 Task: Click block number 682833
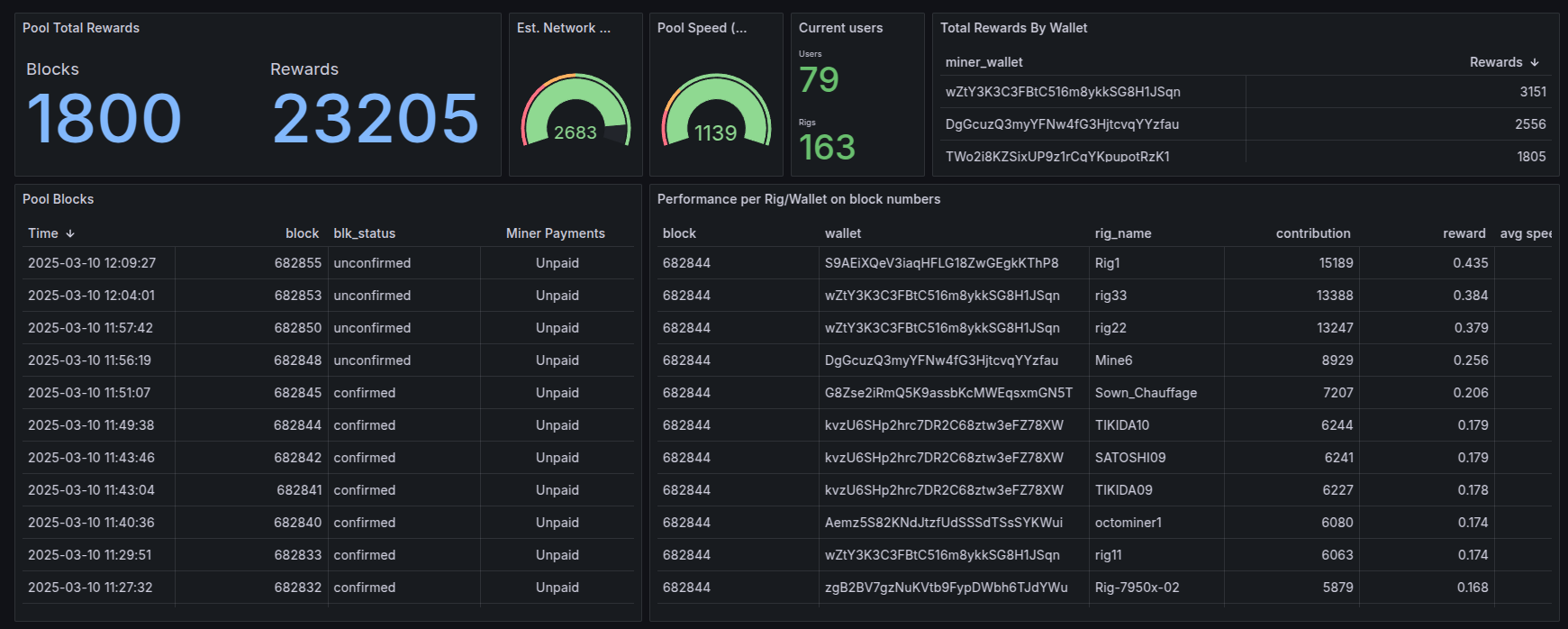(298, 555)
